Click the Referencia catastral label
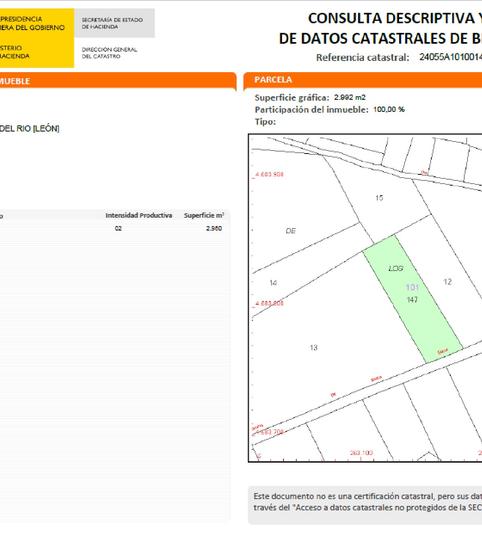 click(x=363, y=57)
